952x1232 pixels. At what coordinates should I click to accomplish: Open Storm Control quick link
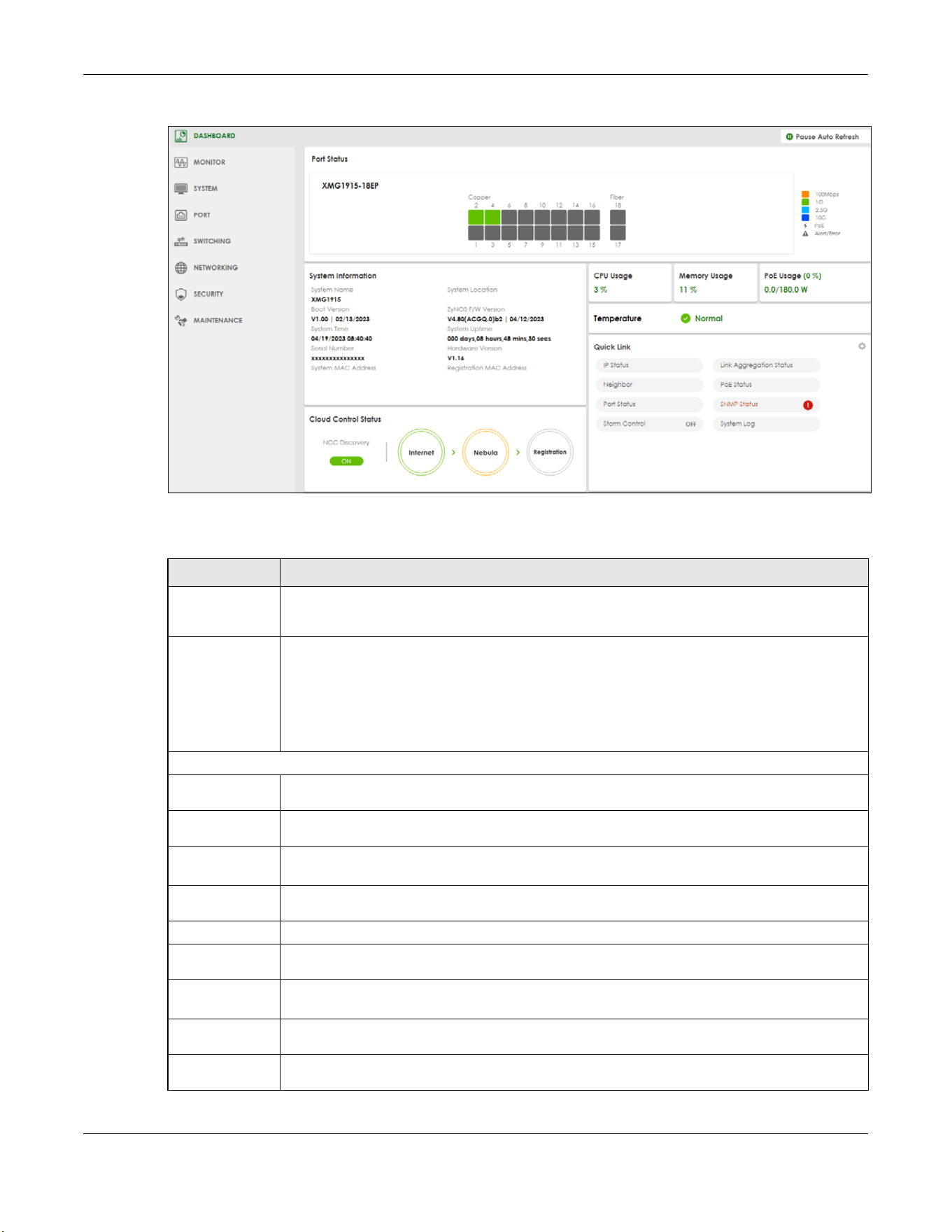click(x=649, y=424)
